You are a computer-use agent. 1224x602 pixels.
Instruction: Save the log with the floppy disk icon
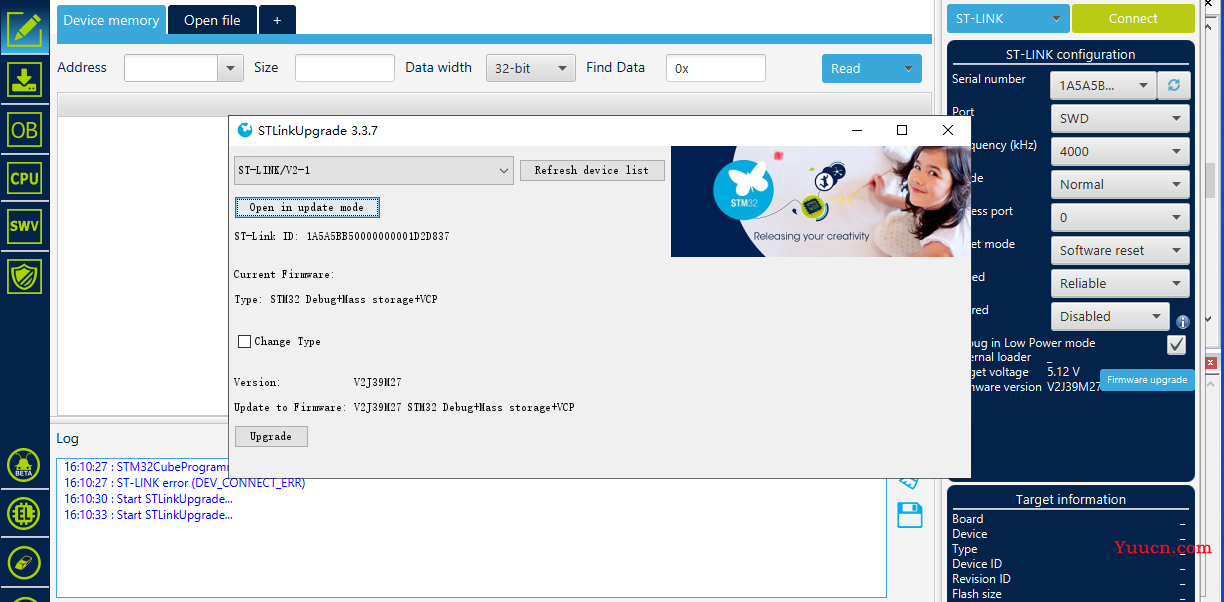[909, 515]
